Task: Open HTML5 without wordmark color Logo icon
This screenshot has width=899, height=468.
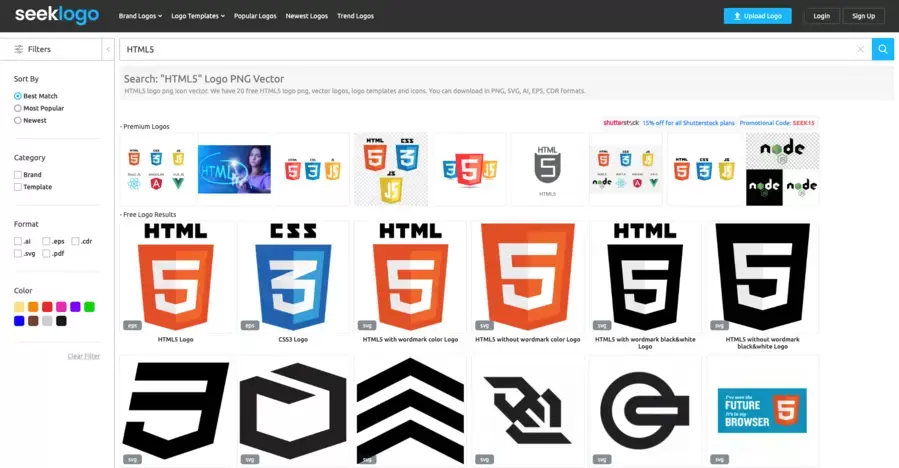Action: 527,276
